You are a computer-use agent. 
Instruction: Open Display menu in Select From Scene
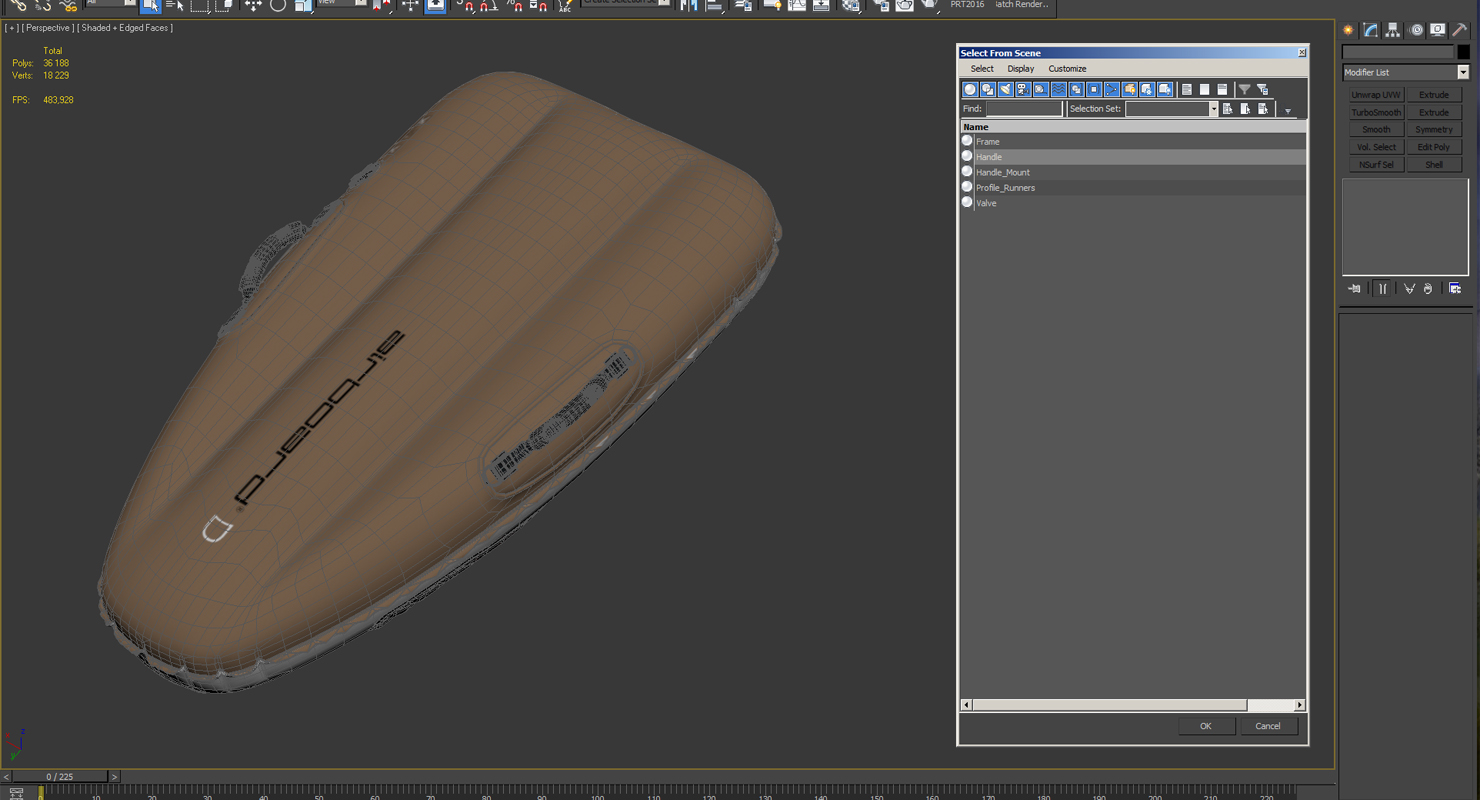click(1021, 69)
